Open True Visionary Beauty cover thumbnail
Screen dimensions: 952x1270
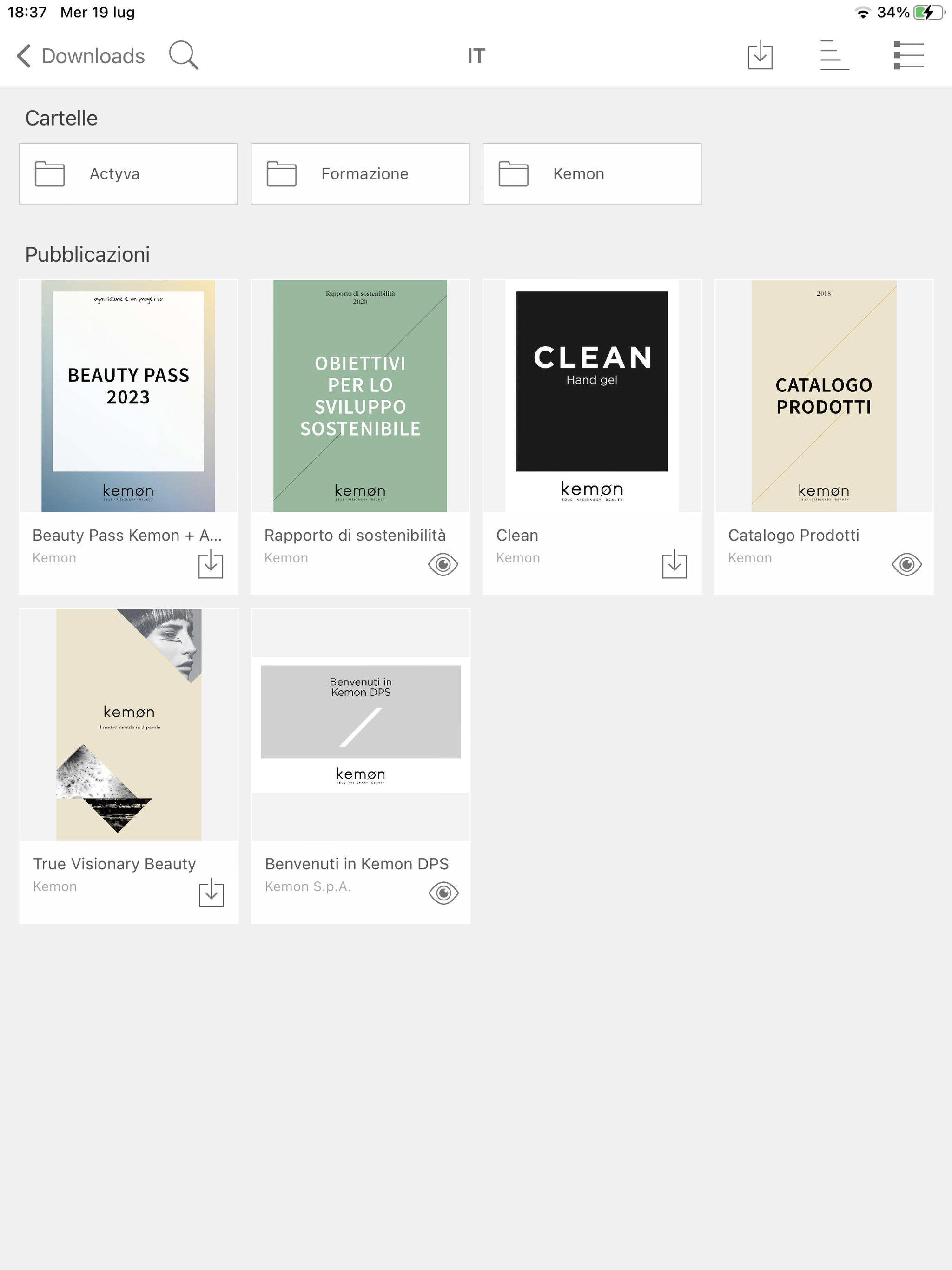coord(129,725)
